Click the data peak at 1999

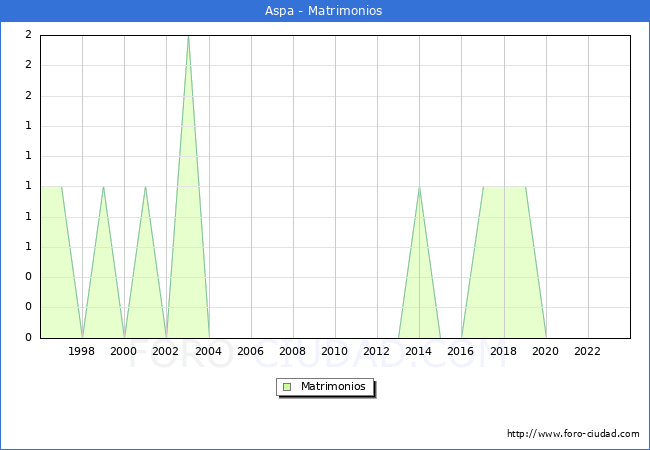coord(103,187)
